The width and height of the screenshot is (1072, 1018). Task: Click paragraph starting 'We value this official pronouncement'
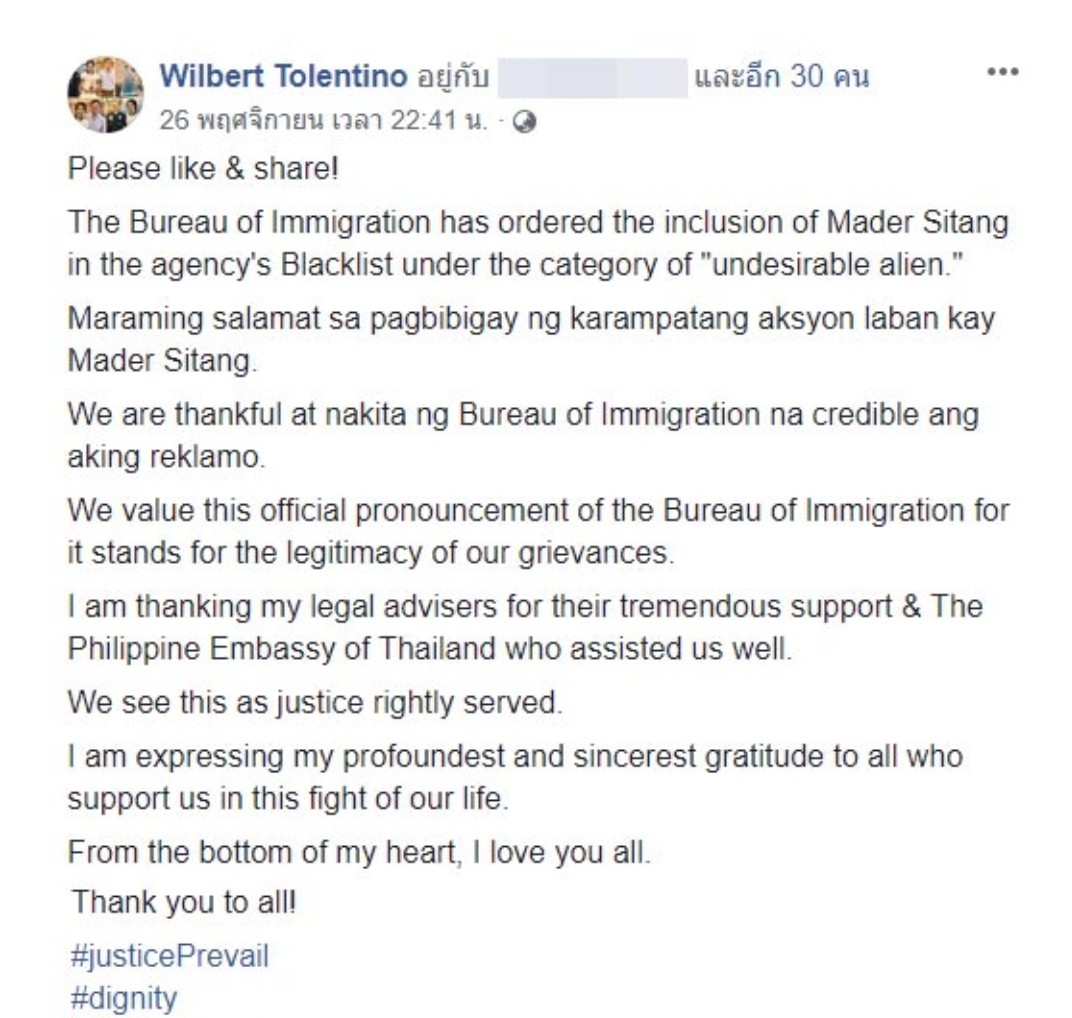[538, 531]
